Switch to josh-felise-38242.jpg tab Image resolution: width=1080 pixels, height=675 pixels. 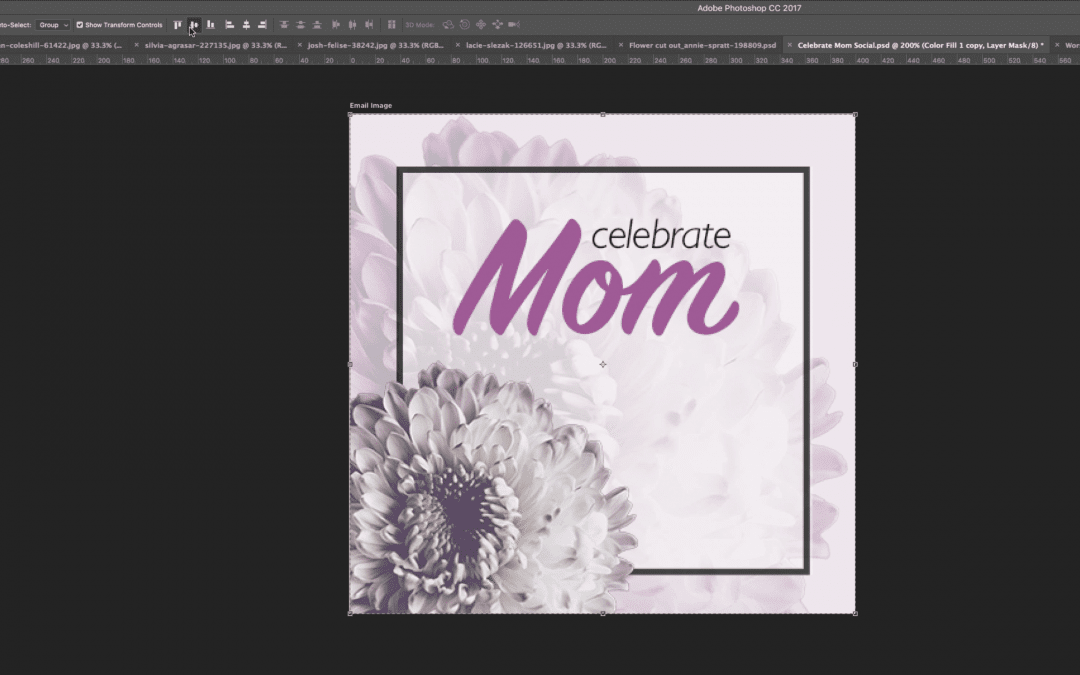(x=375, y=45)
